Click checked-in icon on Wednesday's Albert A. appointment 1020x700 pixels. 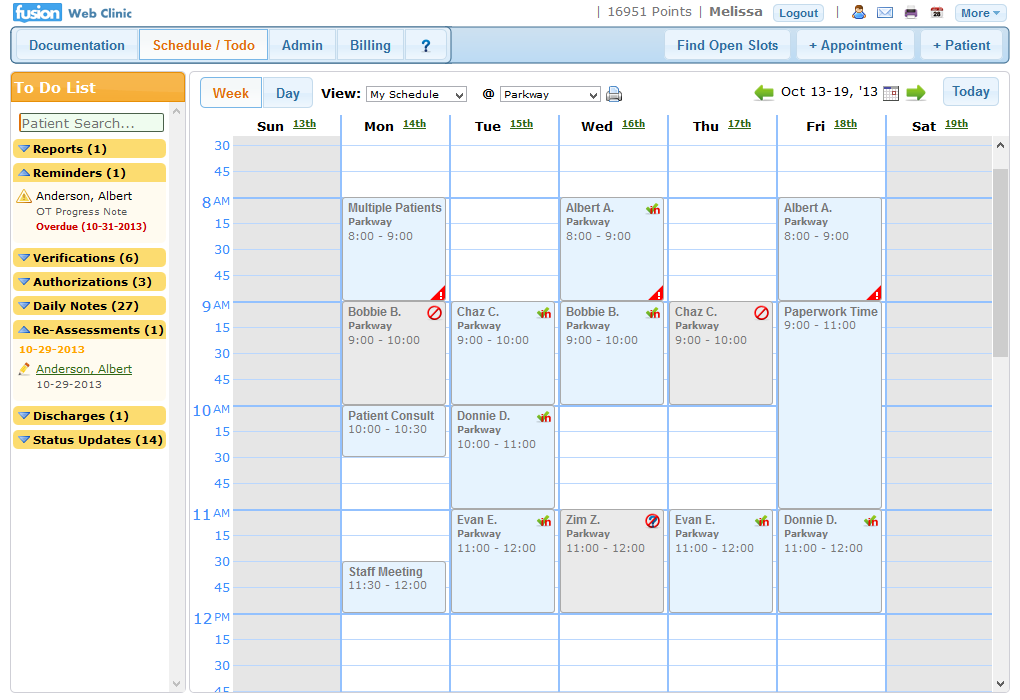click(653, 209)
